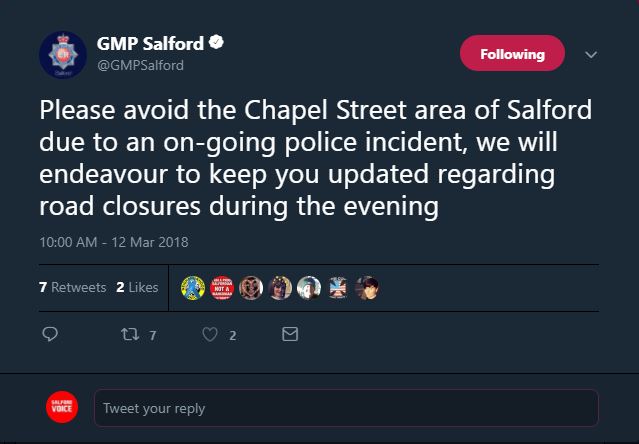639x444 pixels.
Task: Send tweet via direct message envelope icon
Action: tap(290, 335)
